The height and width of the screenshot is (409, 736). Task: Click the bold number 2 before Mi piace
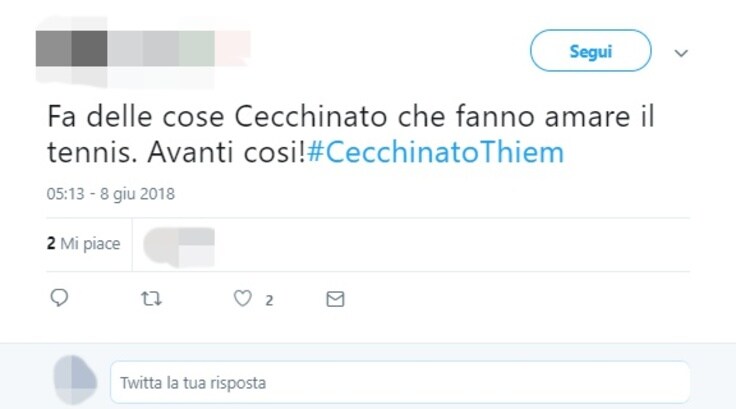[x=51, y=243]
